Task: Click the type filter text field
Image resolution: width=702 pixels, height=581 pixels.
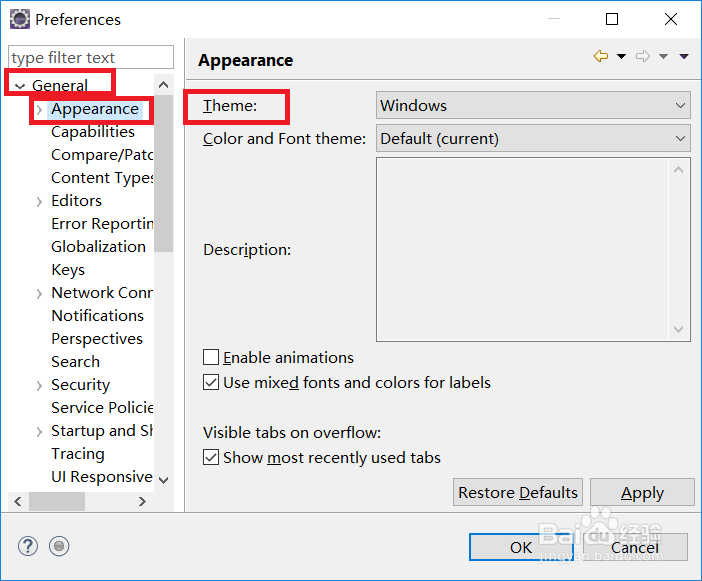Action: [90, 58]
